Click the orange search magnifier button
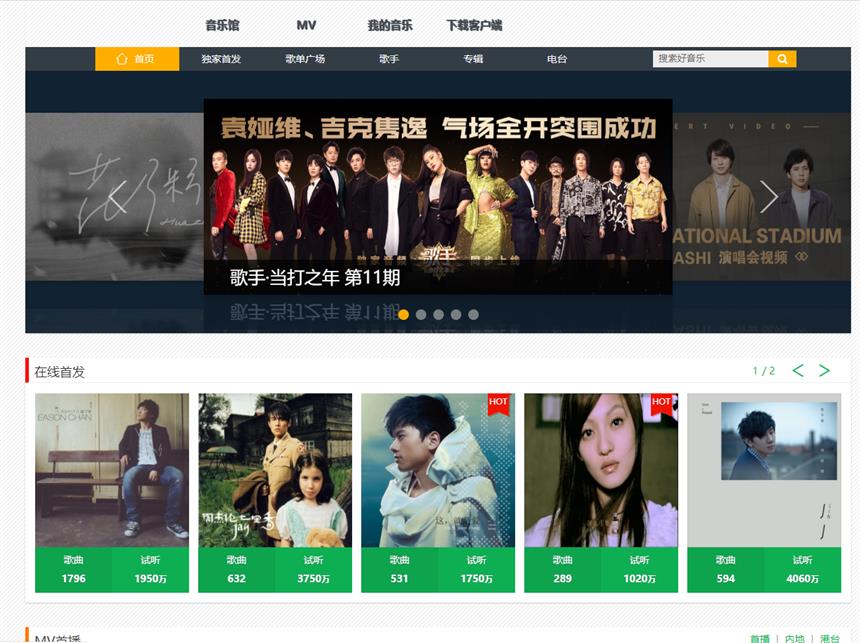 (782, 59)
